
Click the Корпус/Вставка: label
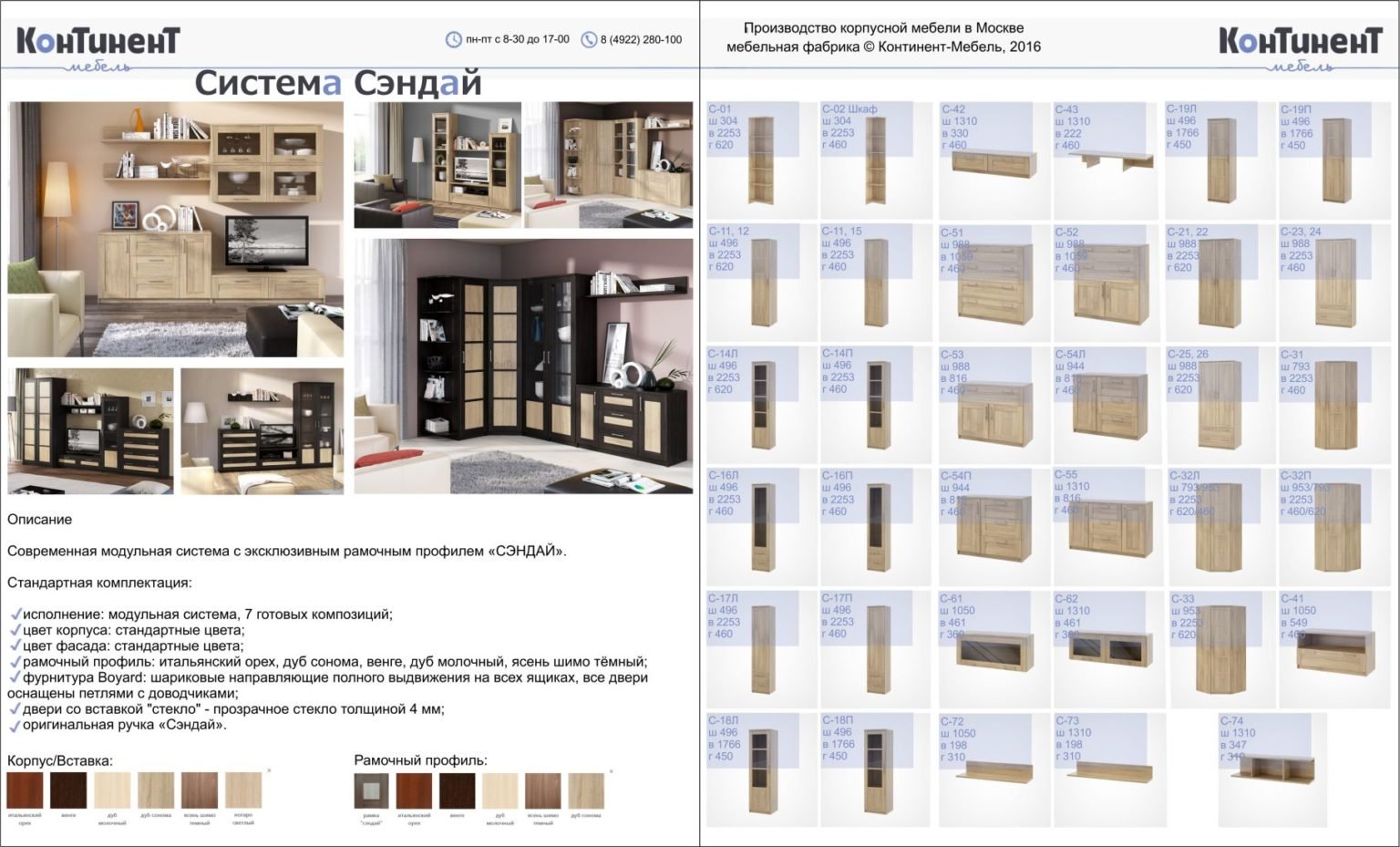60,760
